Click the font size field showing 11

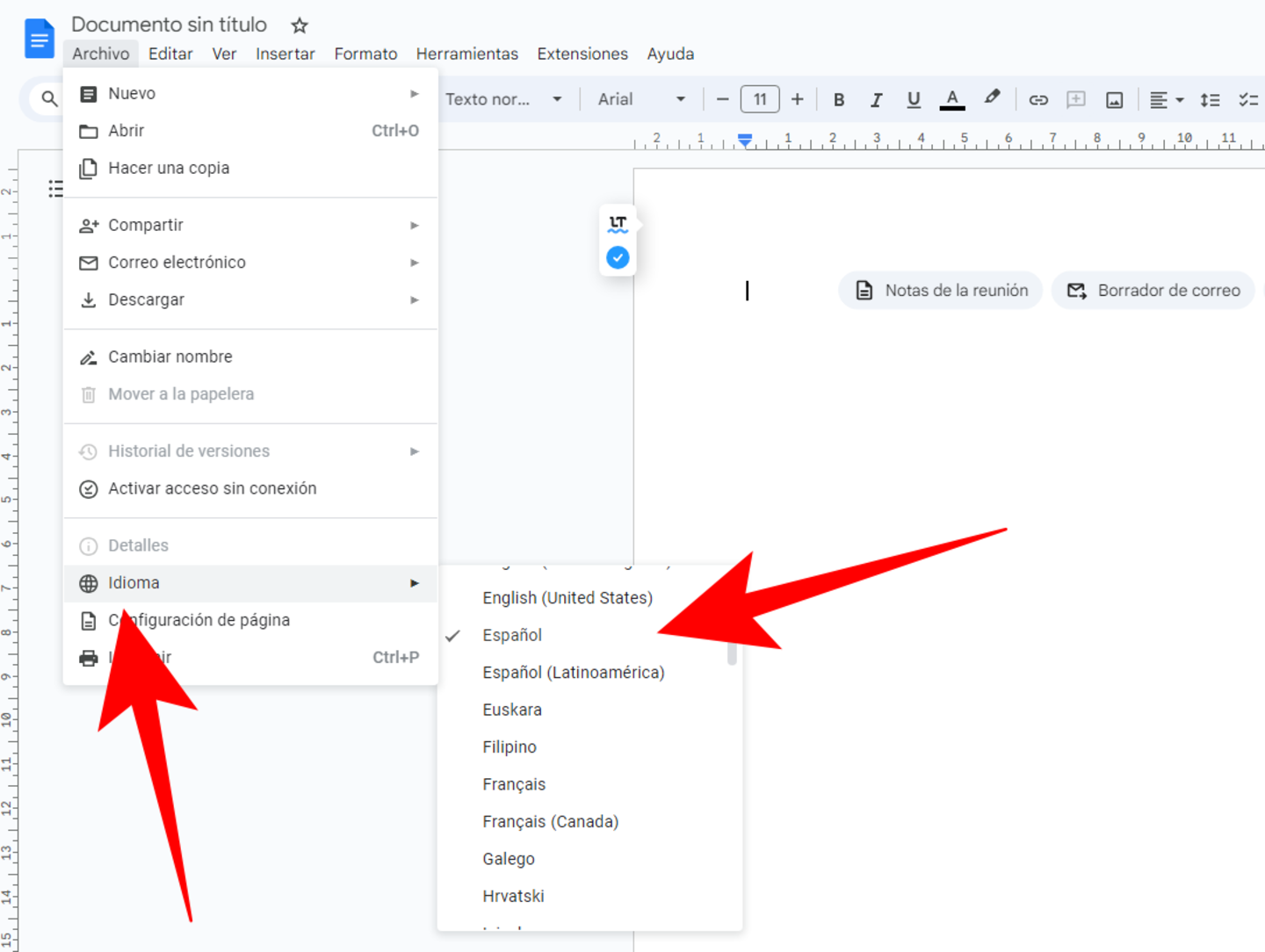[x=760, y=99]
